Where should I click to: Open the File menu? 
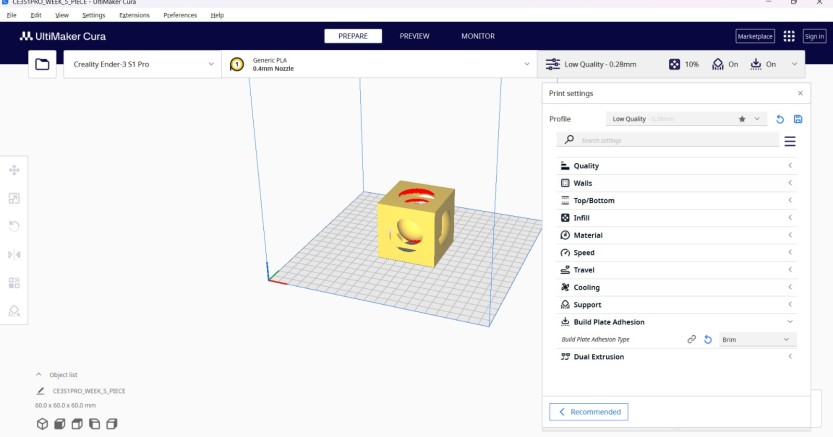[x=12, y=15]
